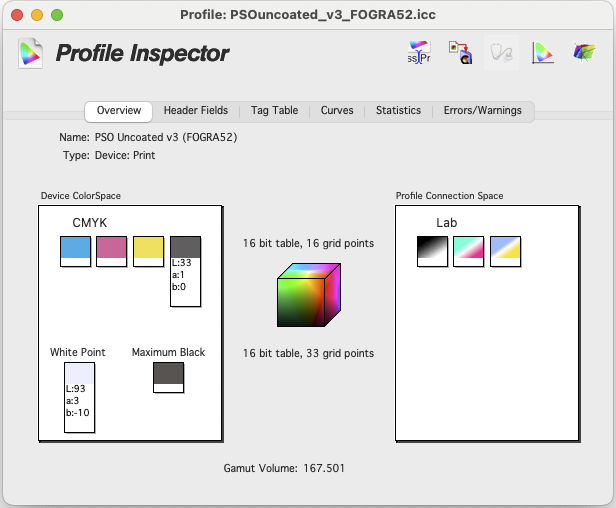Click the White Point swatch
This screenshot has height=508, width=616.
[x=79, y=397]
